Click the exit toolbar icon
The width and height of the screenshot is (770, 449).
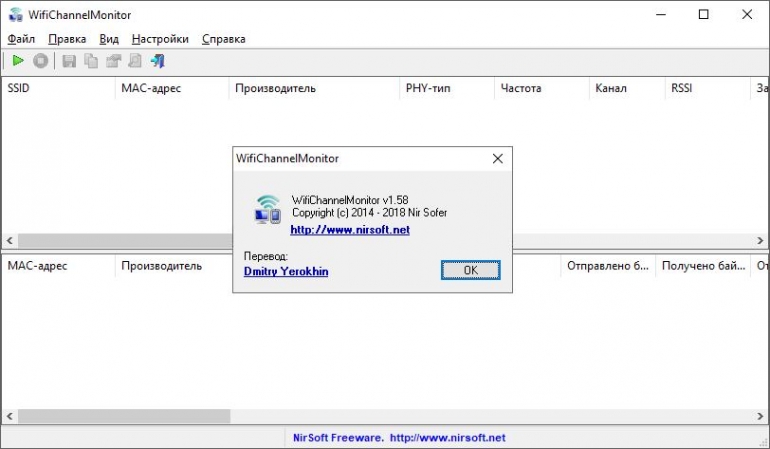pyautogui.click(x=158, y=61)
